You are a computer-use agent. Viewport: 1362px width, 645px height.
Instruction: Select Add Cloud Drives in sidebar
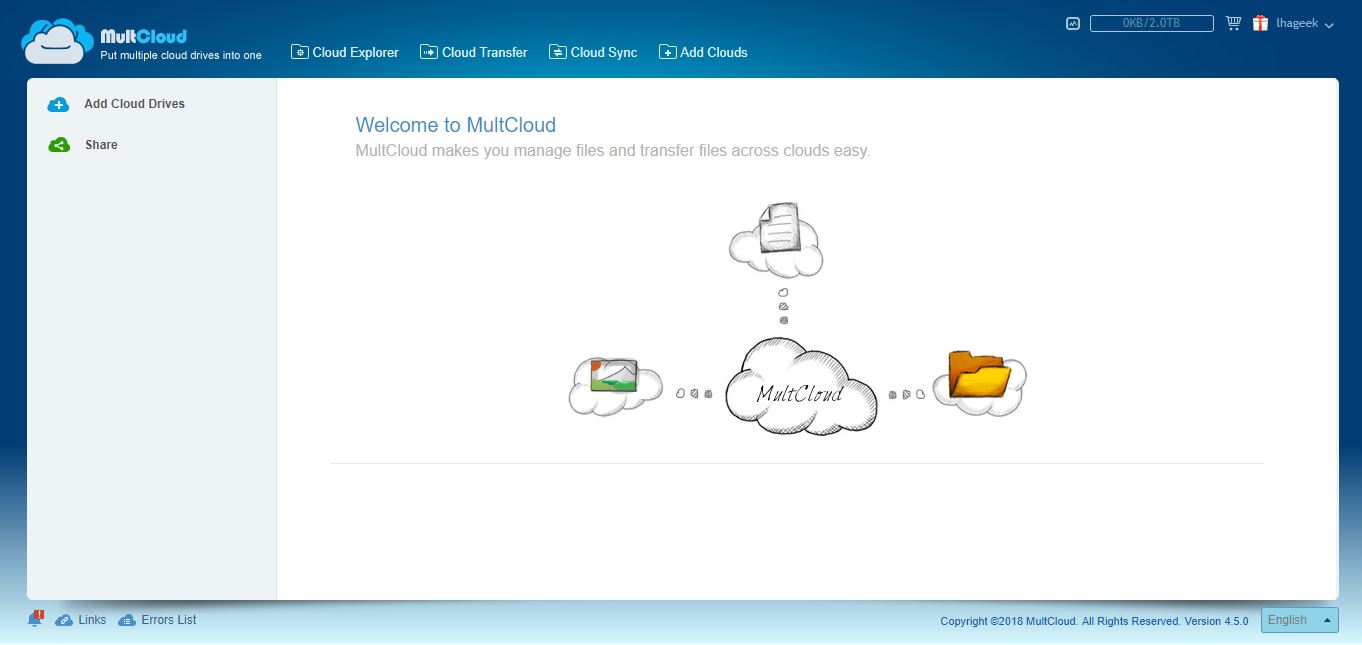(134, 104)
